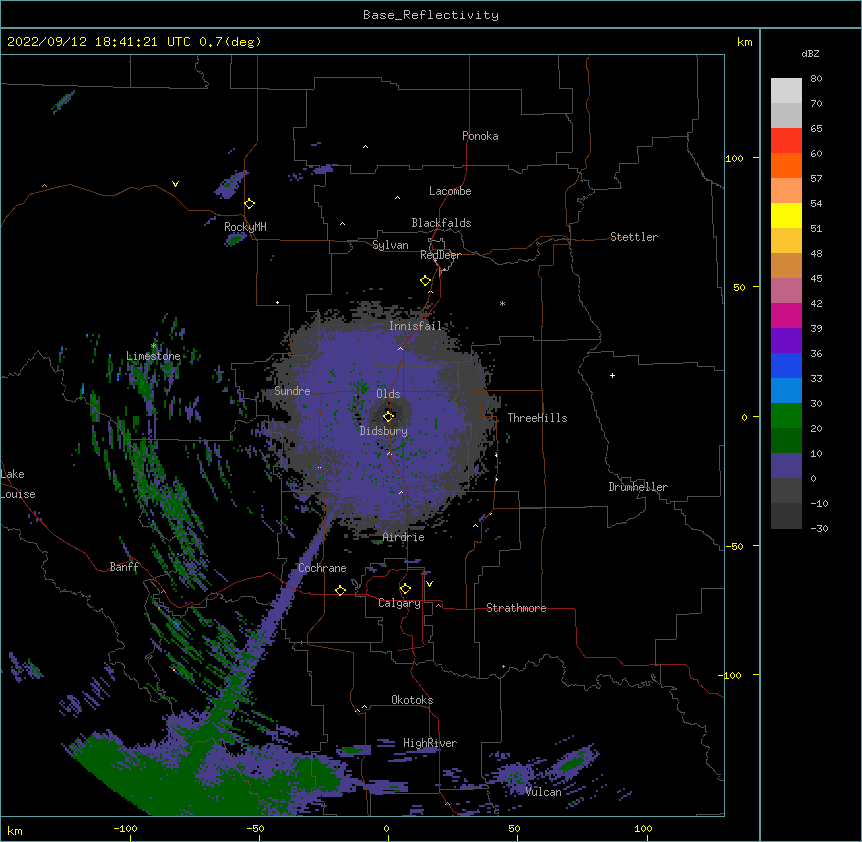Click the yellow v marker east of Calgary

click(429, 584)
